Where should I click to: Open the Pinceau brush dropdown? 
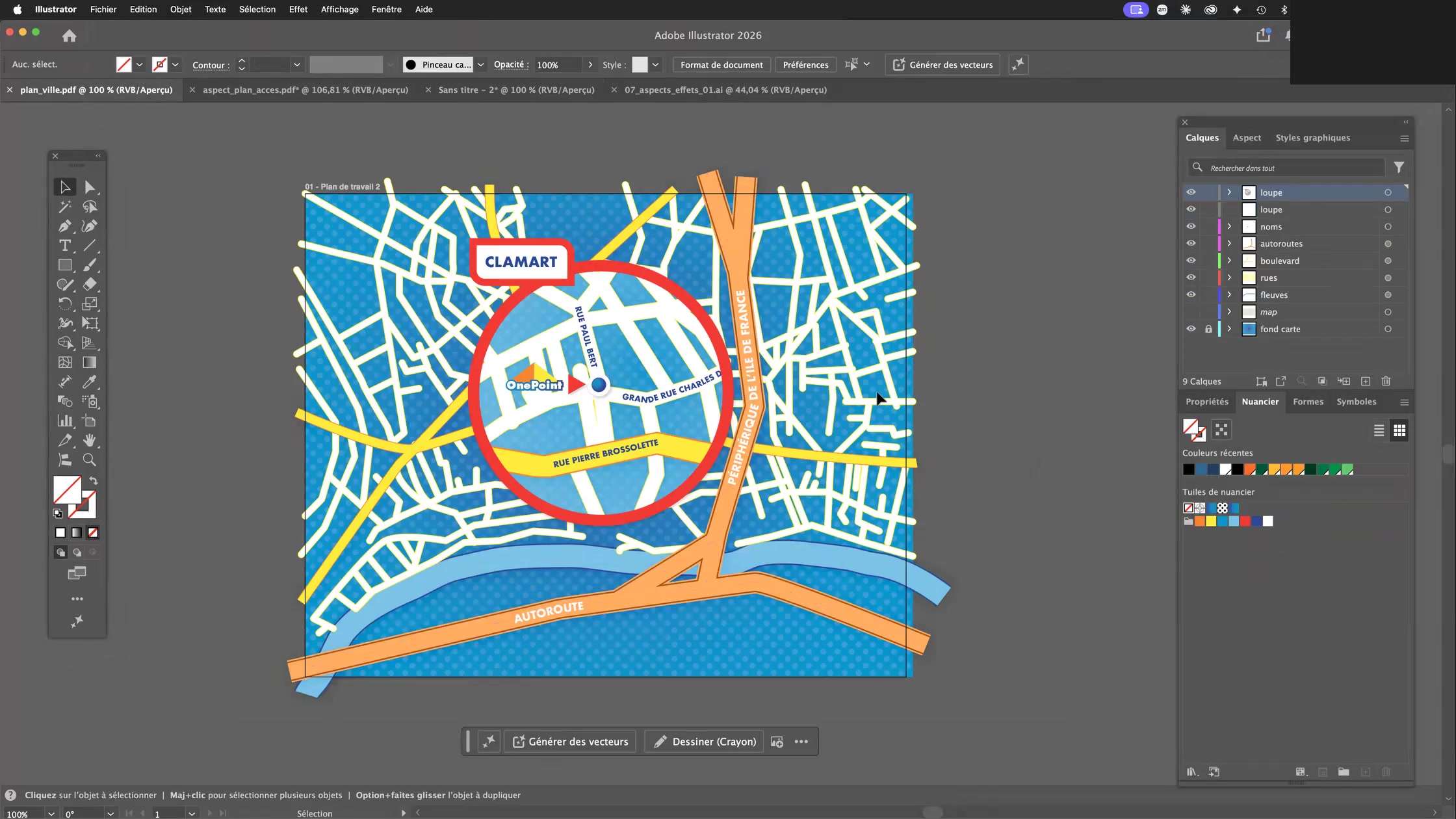click(480, 65)
